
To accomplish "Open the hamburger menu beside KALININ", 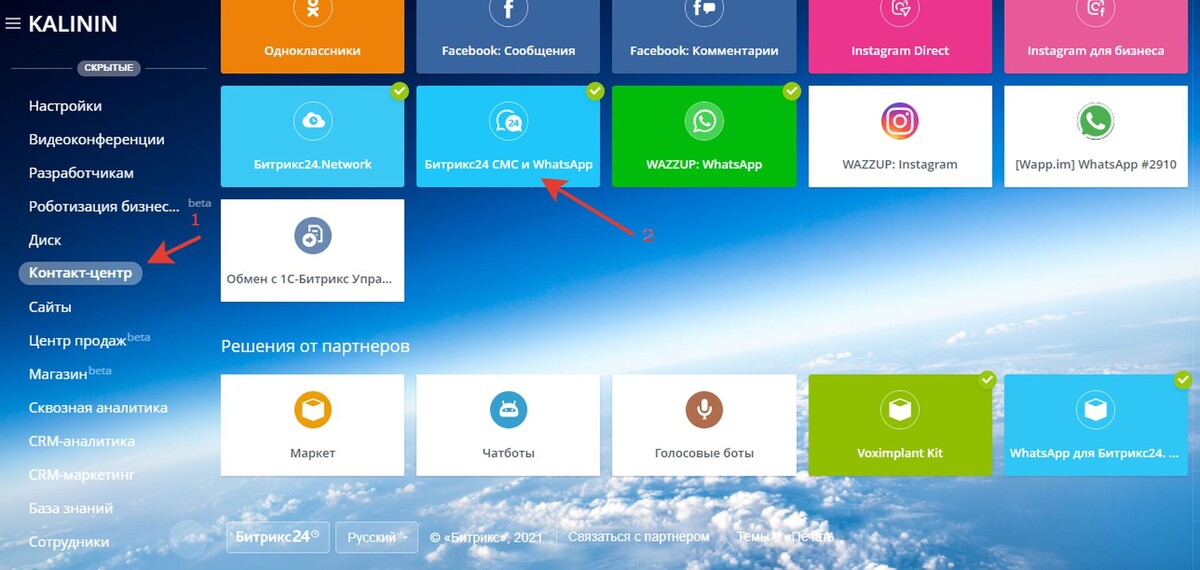I will [13, 23].
